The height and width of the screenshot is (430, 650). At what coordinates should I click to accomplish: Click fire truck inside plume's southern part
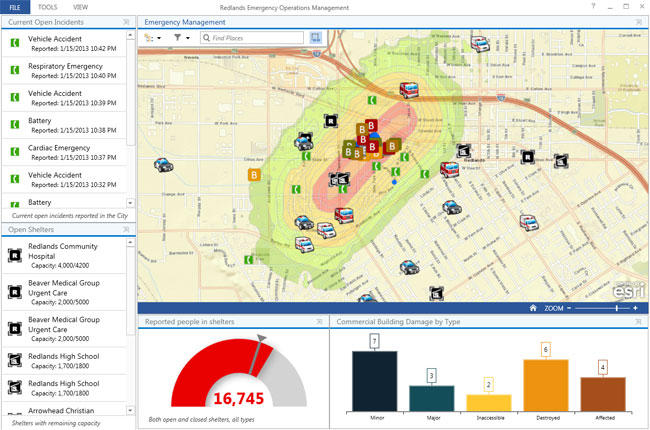click(344, 215)
